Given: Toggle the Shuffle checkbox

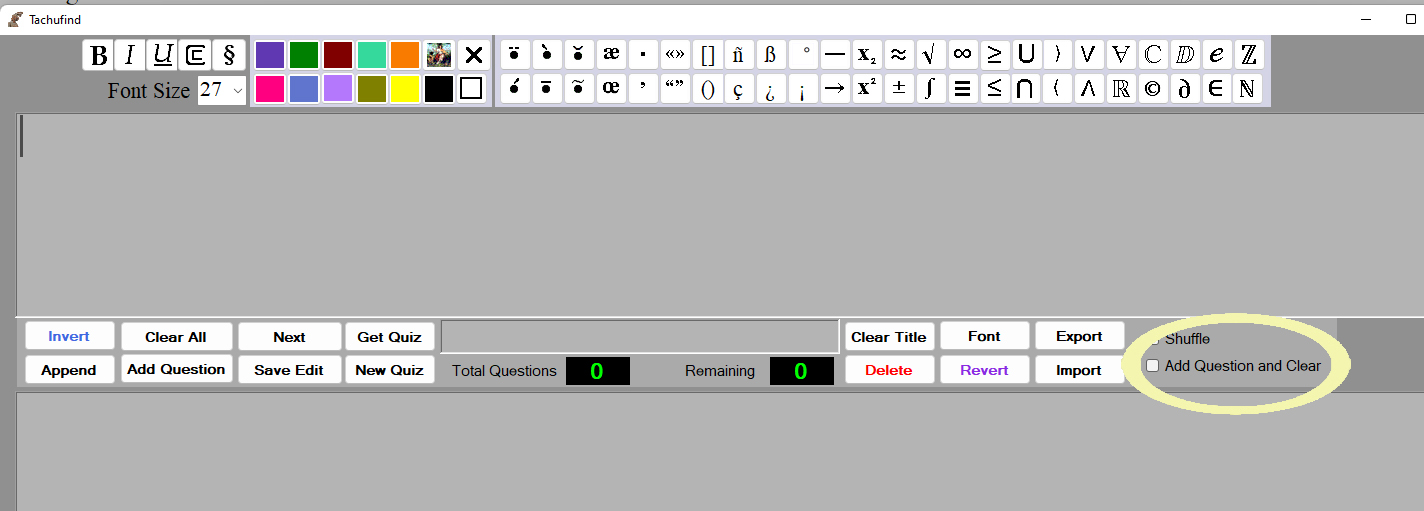Looking at the screenshot, I should (1152, 339).
